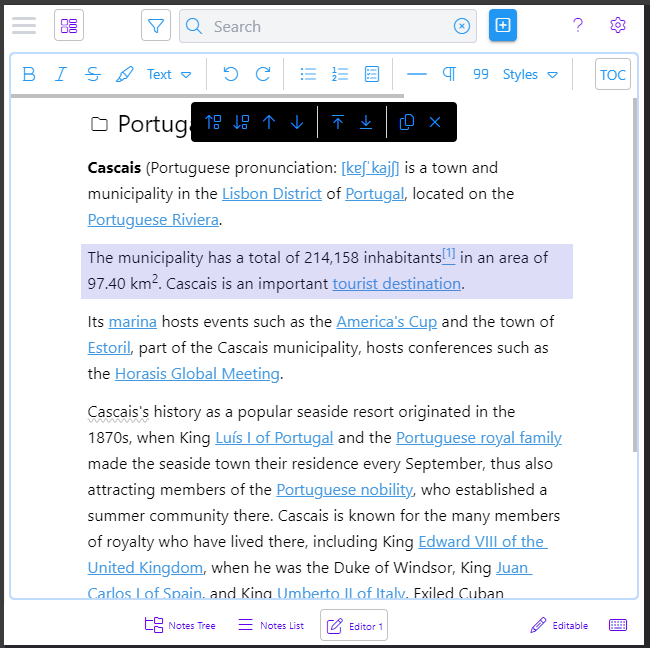This screenshot has width=650, height=648.
Task: Toggle bold formatting
Action: point(29,75)
